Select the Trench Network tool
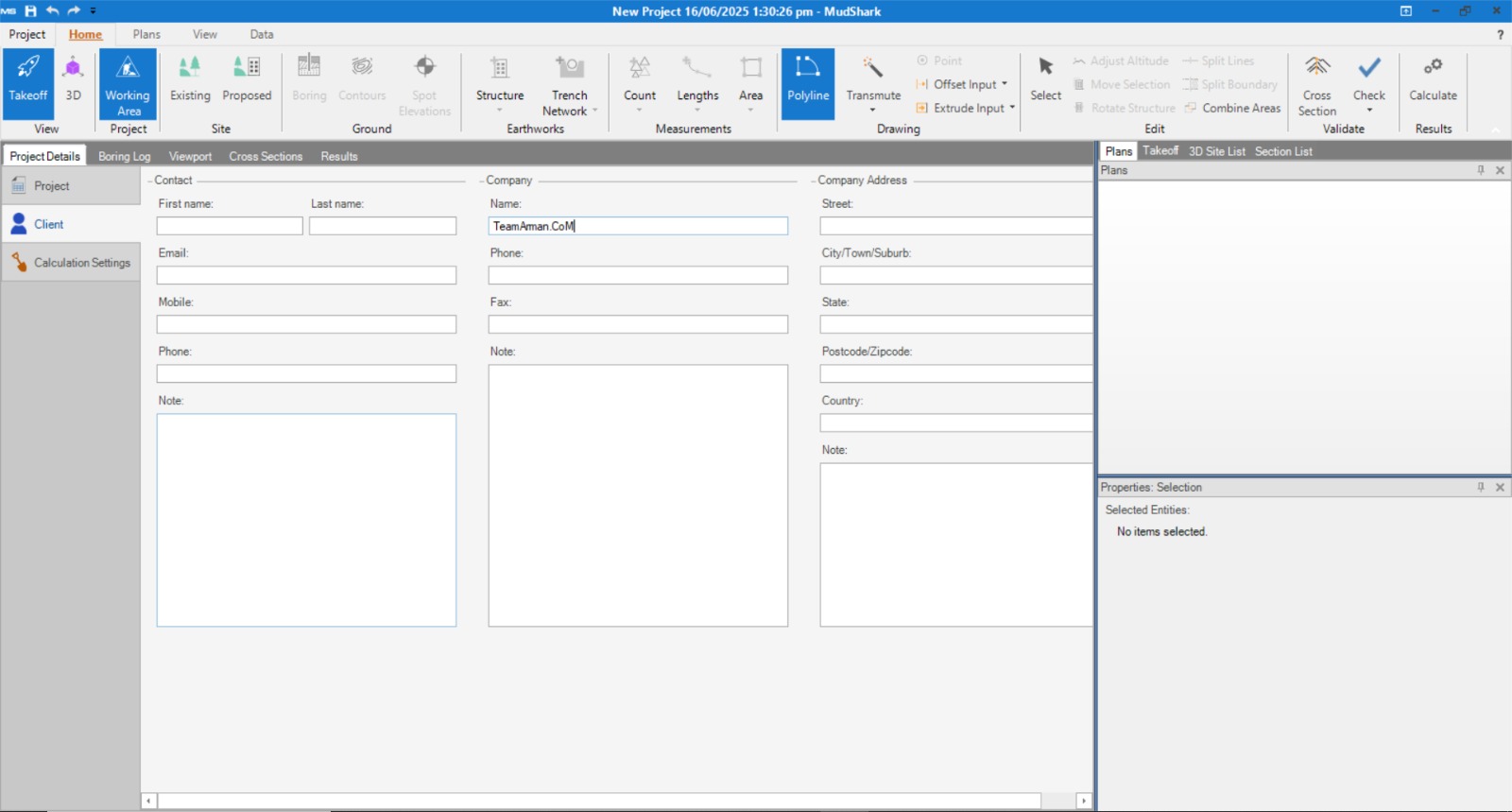1512x812 pixels. [570, 84]
